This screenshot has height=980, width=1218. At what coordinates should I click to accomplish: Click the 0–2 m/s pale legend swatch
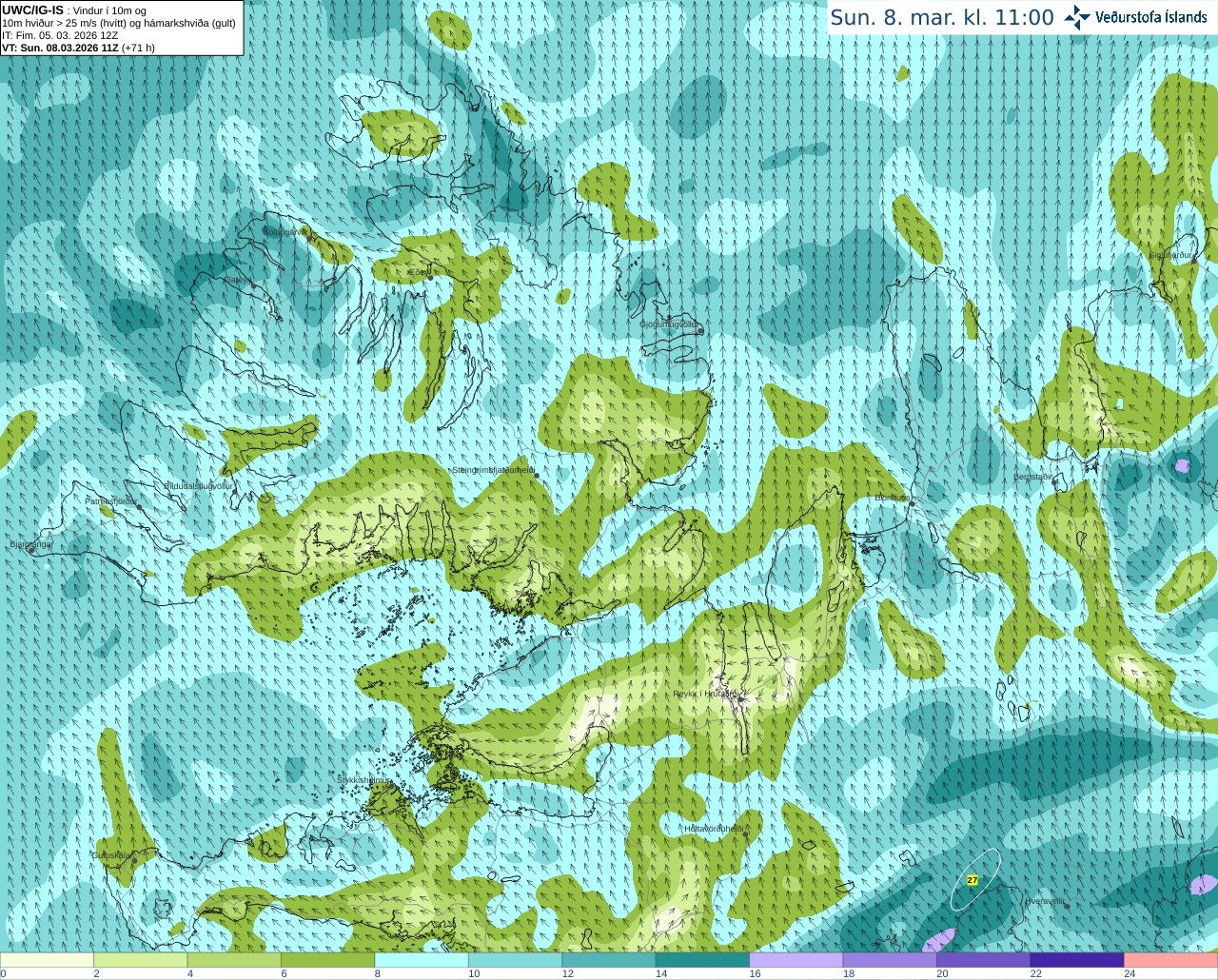pyautogui.click(x=47, y=960)
